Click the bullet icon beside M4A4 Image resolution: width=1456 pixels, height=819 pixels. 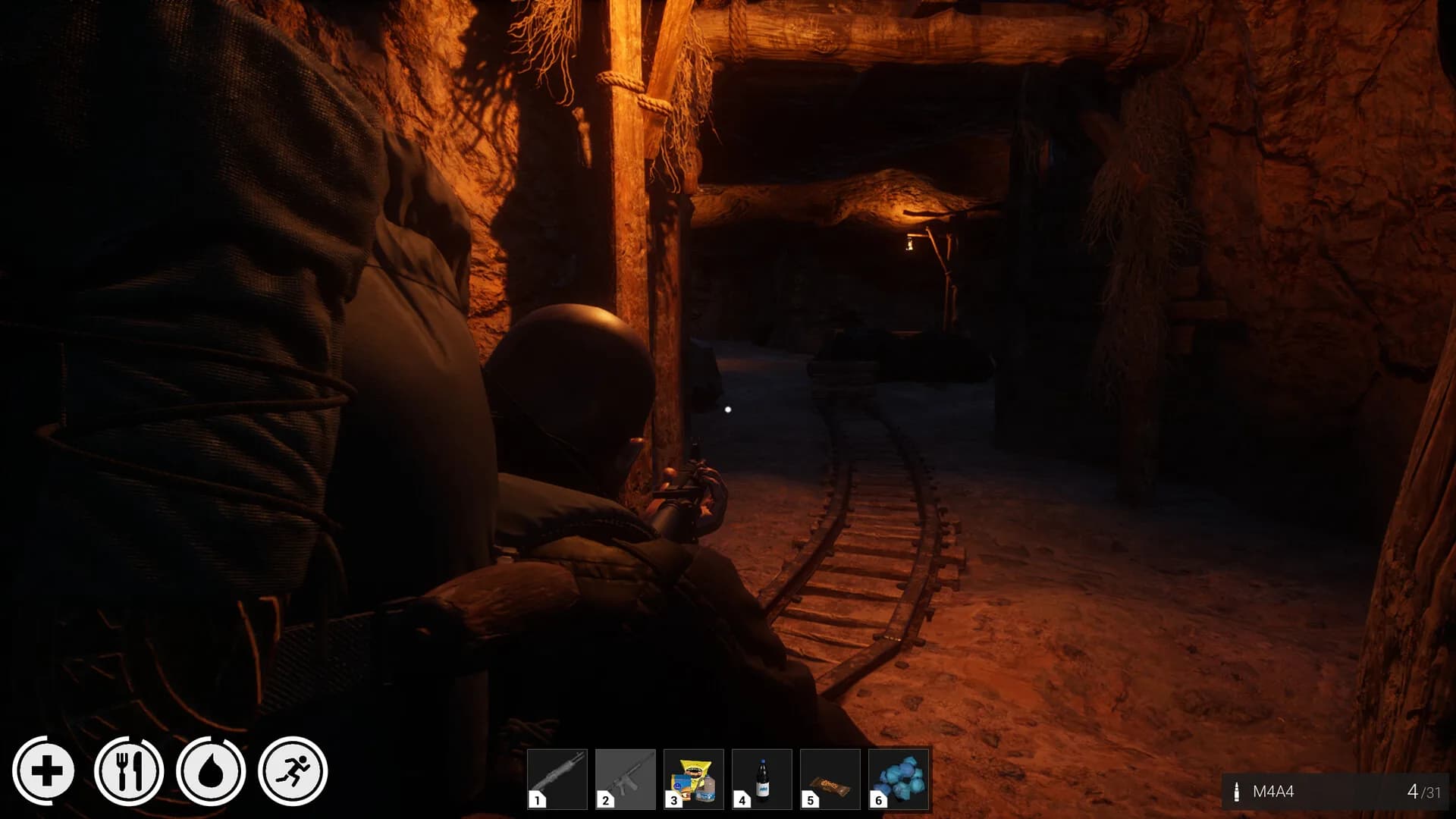1237,792
